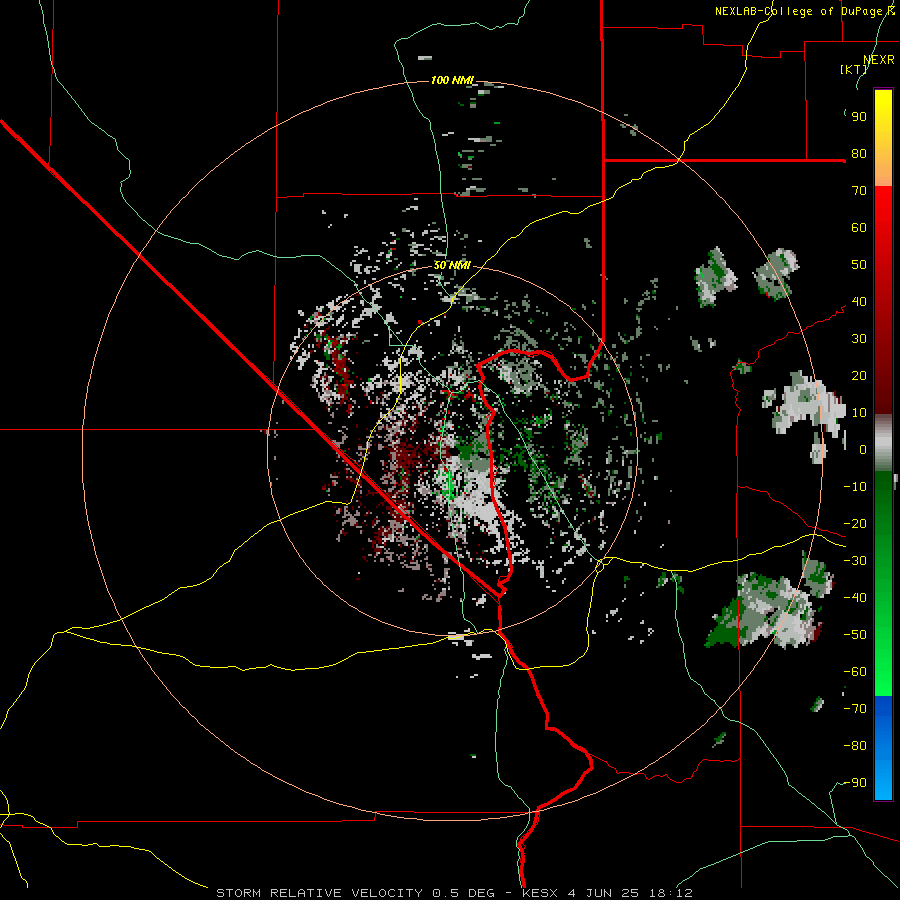Screen dimensions: 900x900
Task: Click the NEXR label above the legend
Action: pyautogui.click(x=879, y=60)
